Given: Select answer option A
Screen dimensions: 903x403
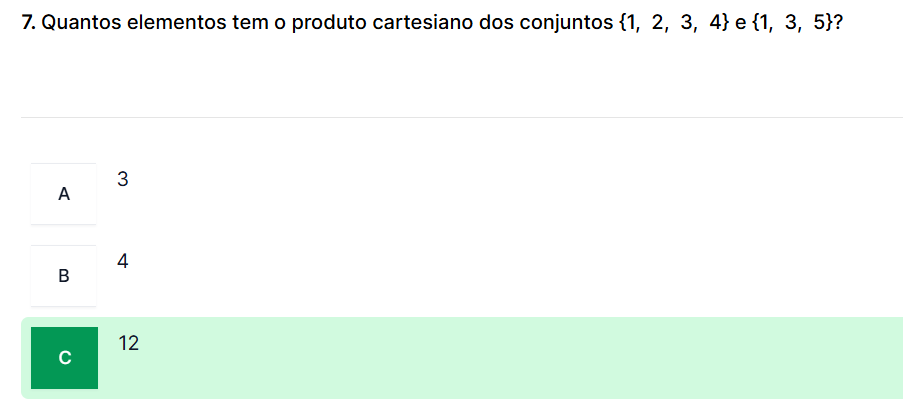Looking at the screenshot, I should (x=64, y=194).
